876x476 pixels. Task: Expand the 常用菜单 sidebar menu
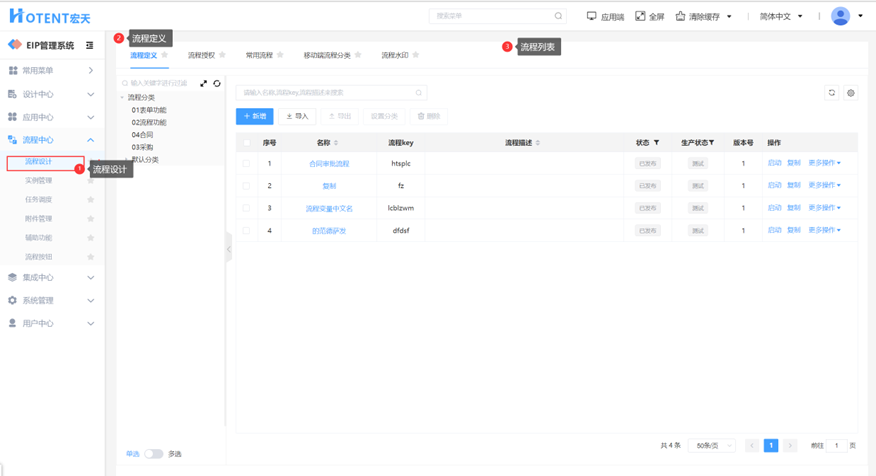(x=51, y=70)
